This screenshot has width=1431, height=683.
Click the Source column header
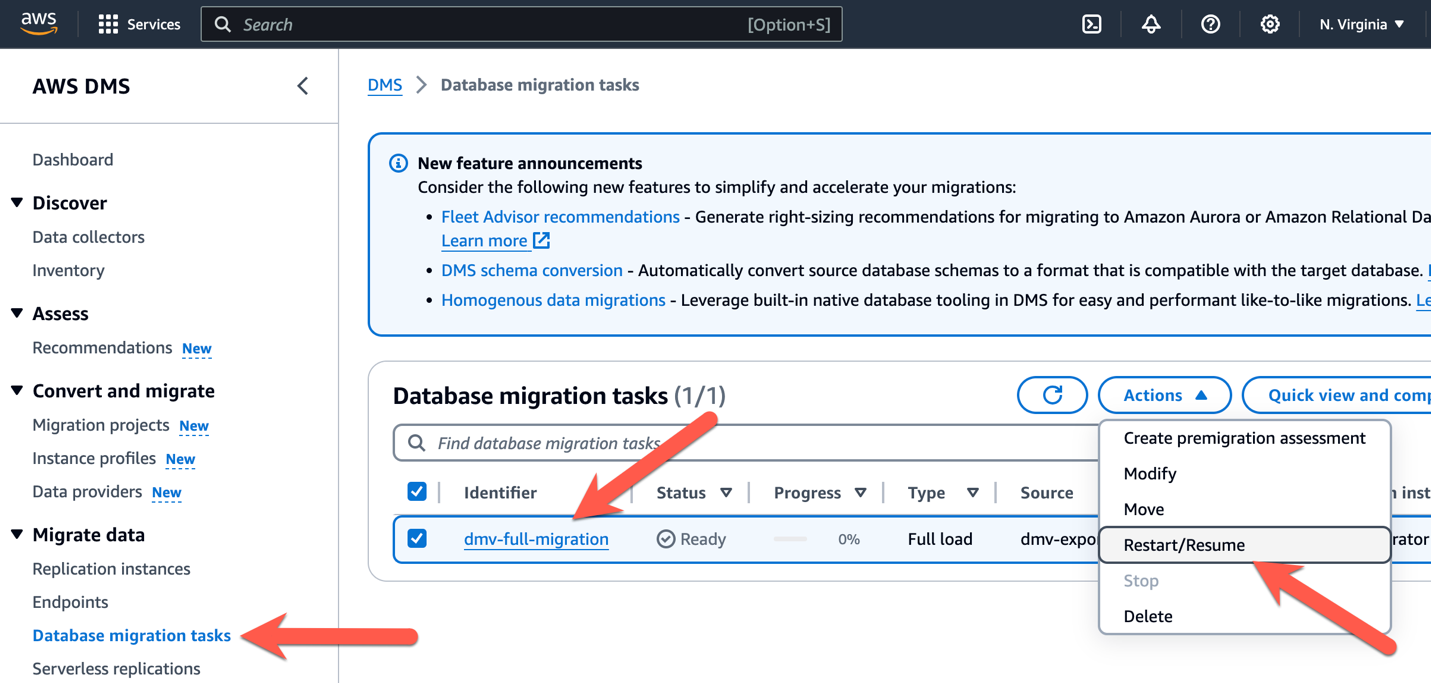1046,493
